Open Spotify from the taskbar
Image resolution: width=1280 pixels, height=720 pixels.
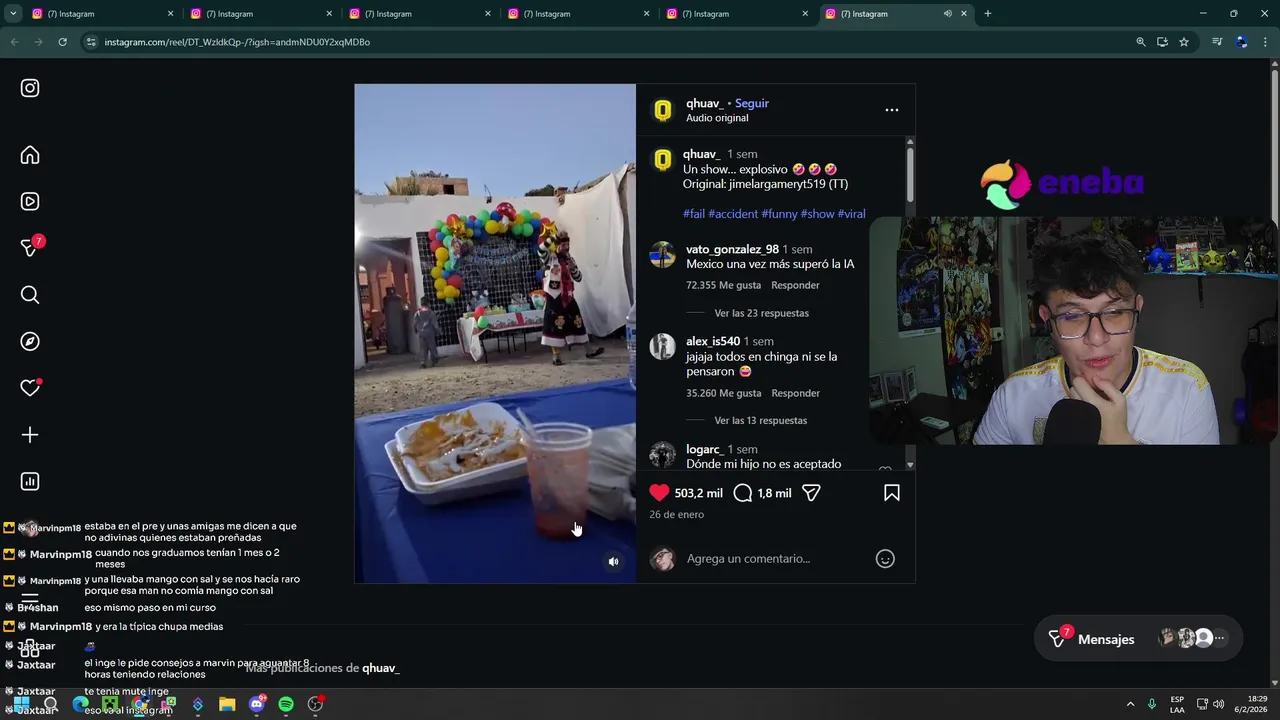286,704
